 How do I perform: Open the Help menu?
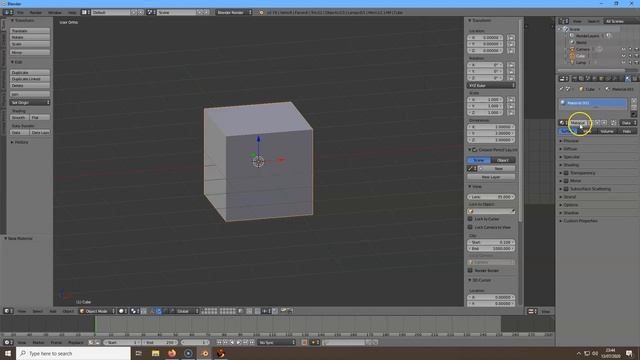click(x=72, y=12)
